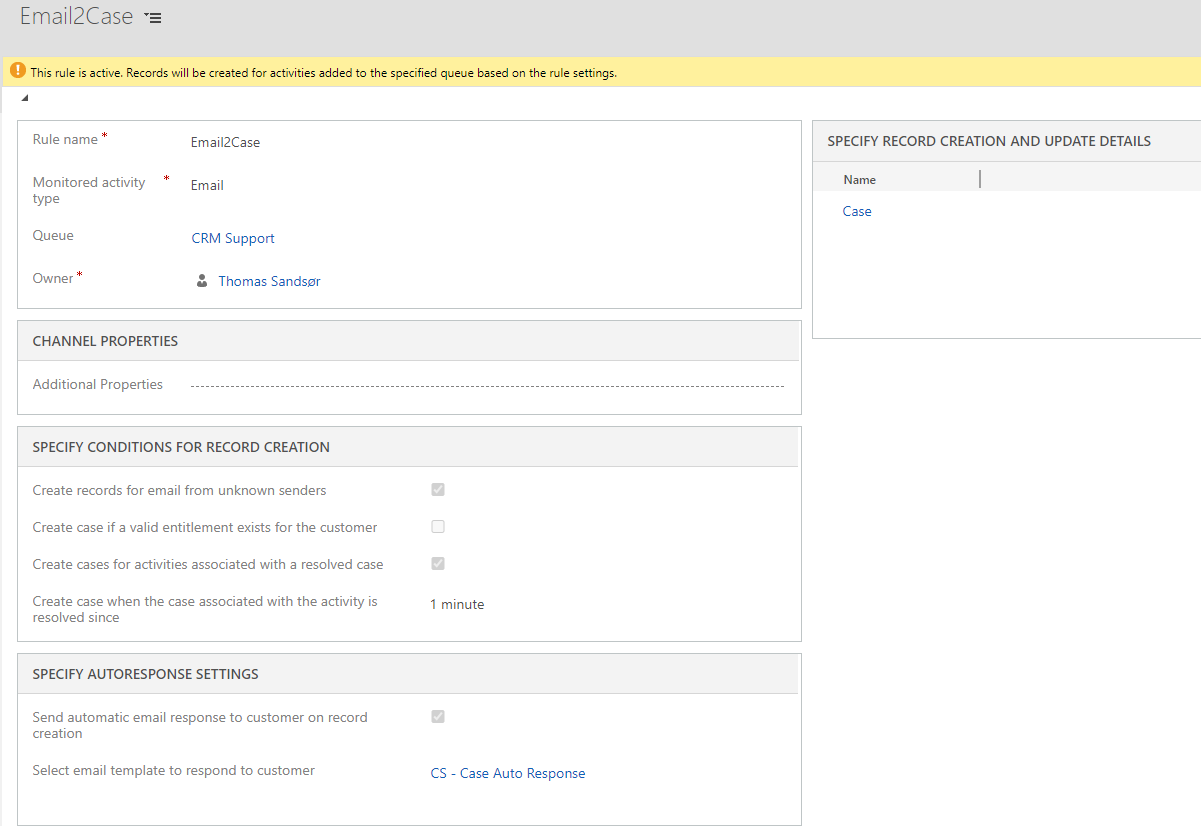1201x826 pixels.
Task: Click the Name column header in the details grid
Action: pyautogui.click(x=859, y=178)
